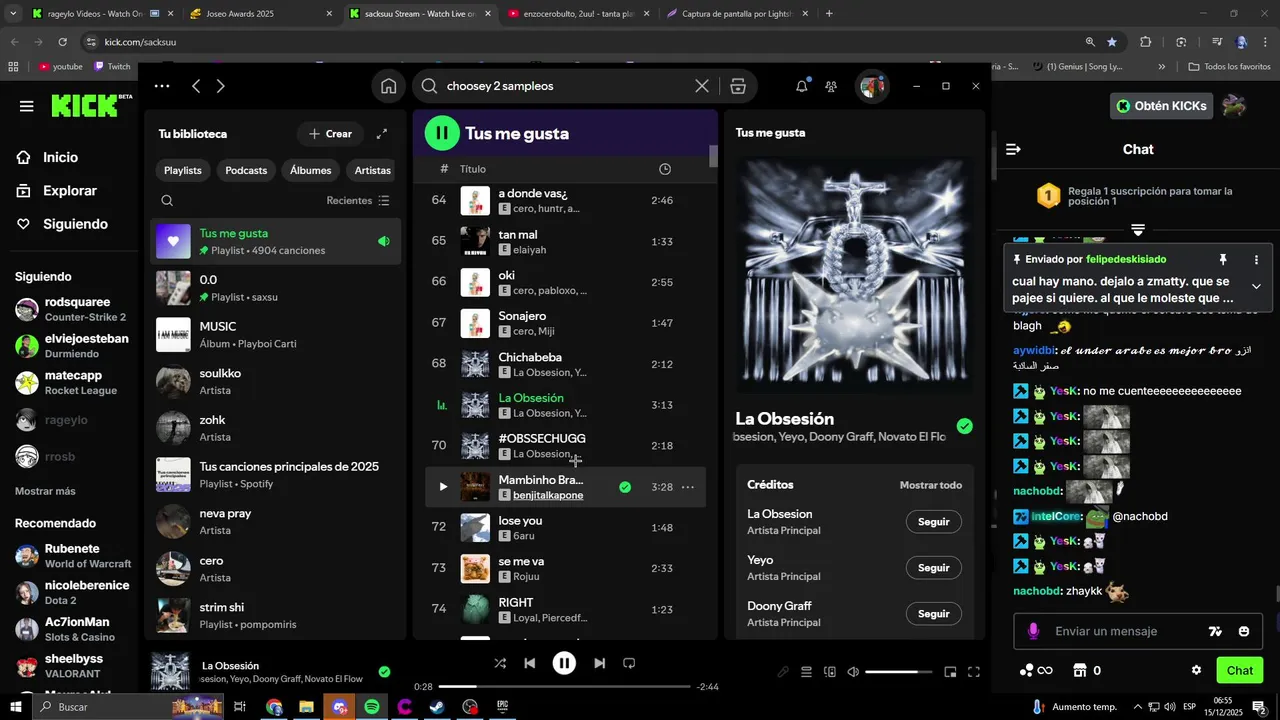1280x720 pixels.
Task: Go forward in Spotify navigation
Action: point(221,86)
